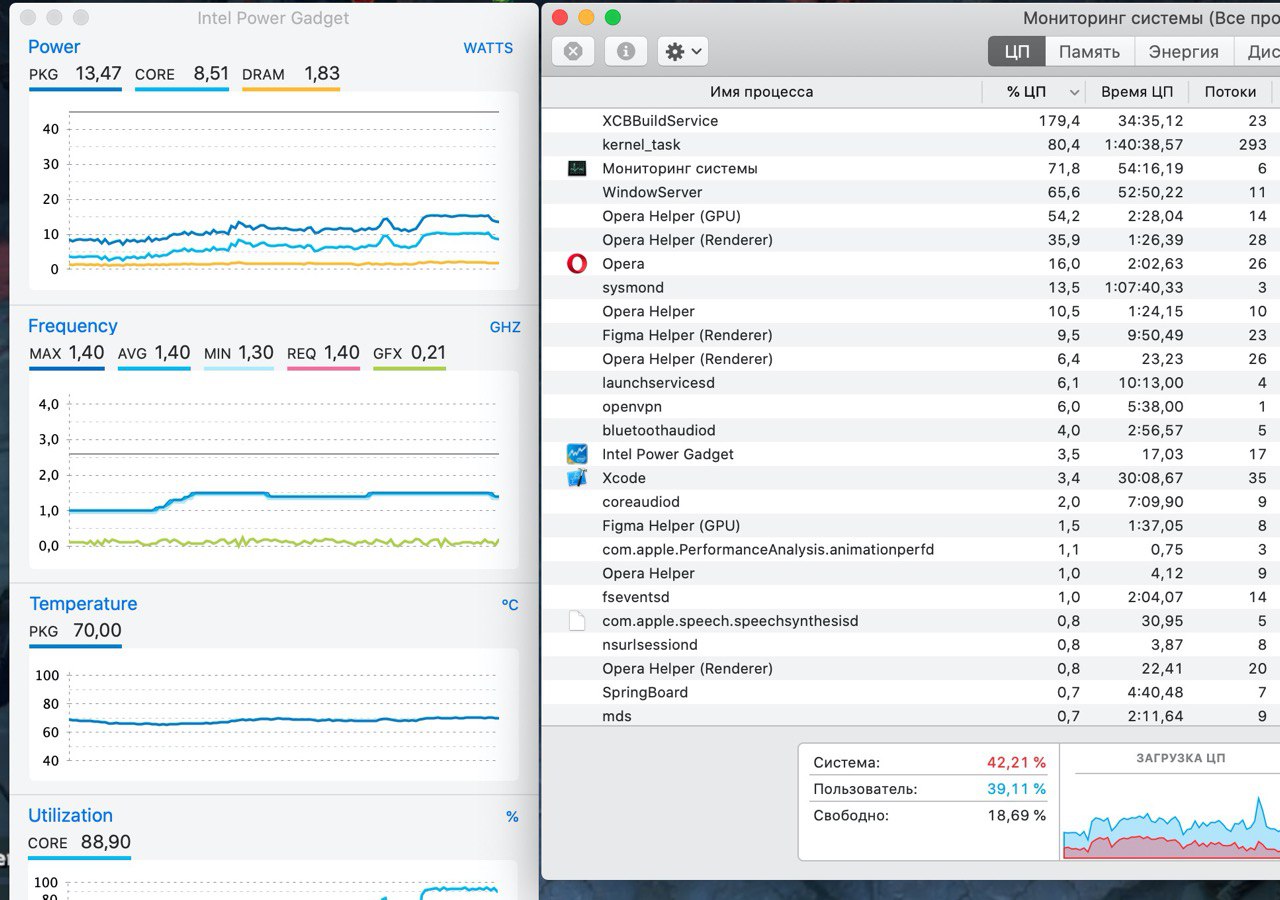1280x900 pixels.
Task: Select the bluetoothaudiod row
Action: point(911,431)
